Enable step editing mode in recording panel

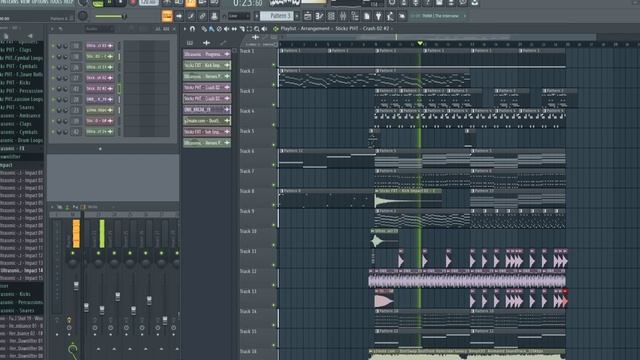(x=191, y=16)
